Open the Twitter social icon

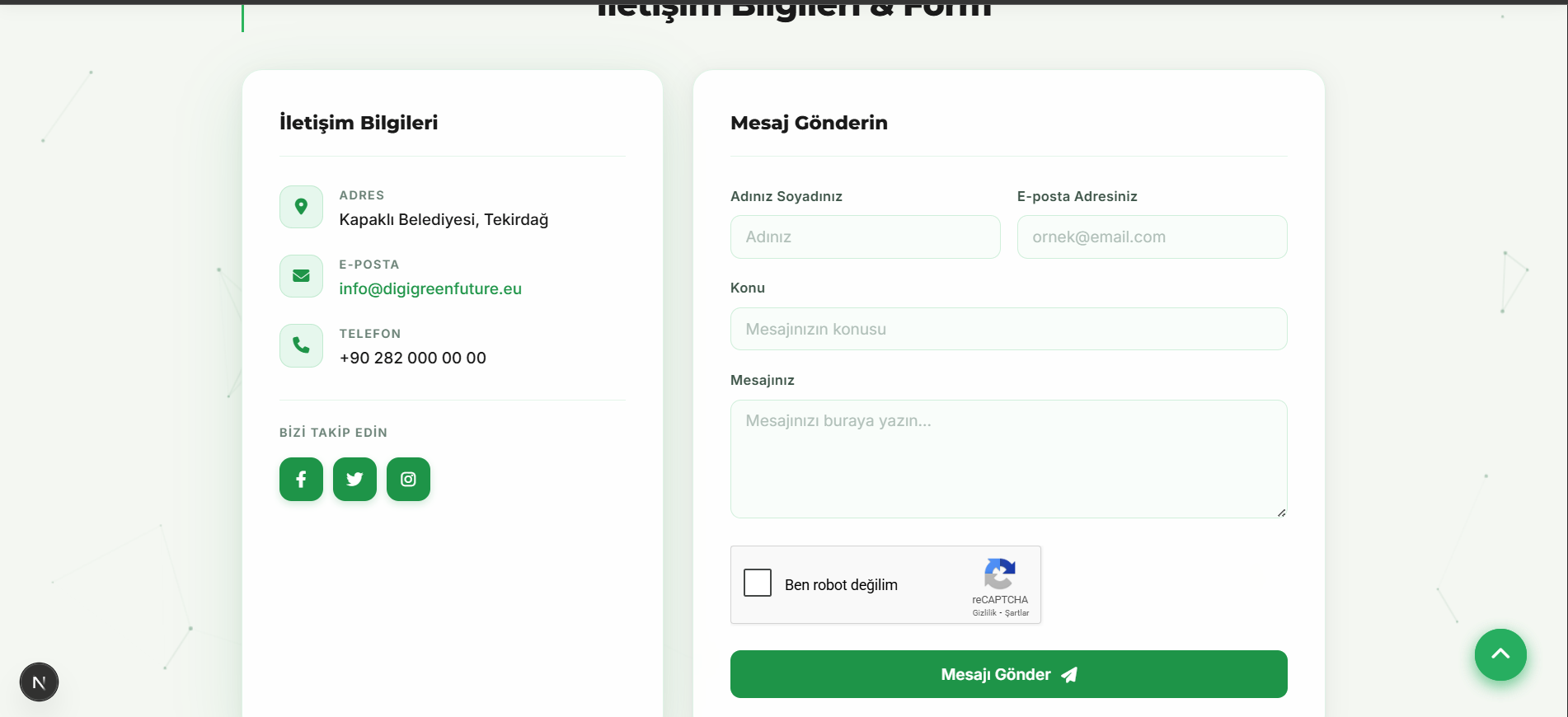click(354, 479)
